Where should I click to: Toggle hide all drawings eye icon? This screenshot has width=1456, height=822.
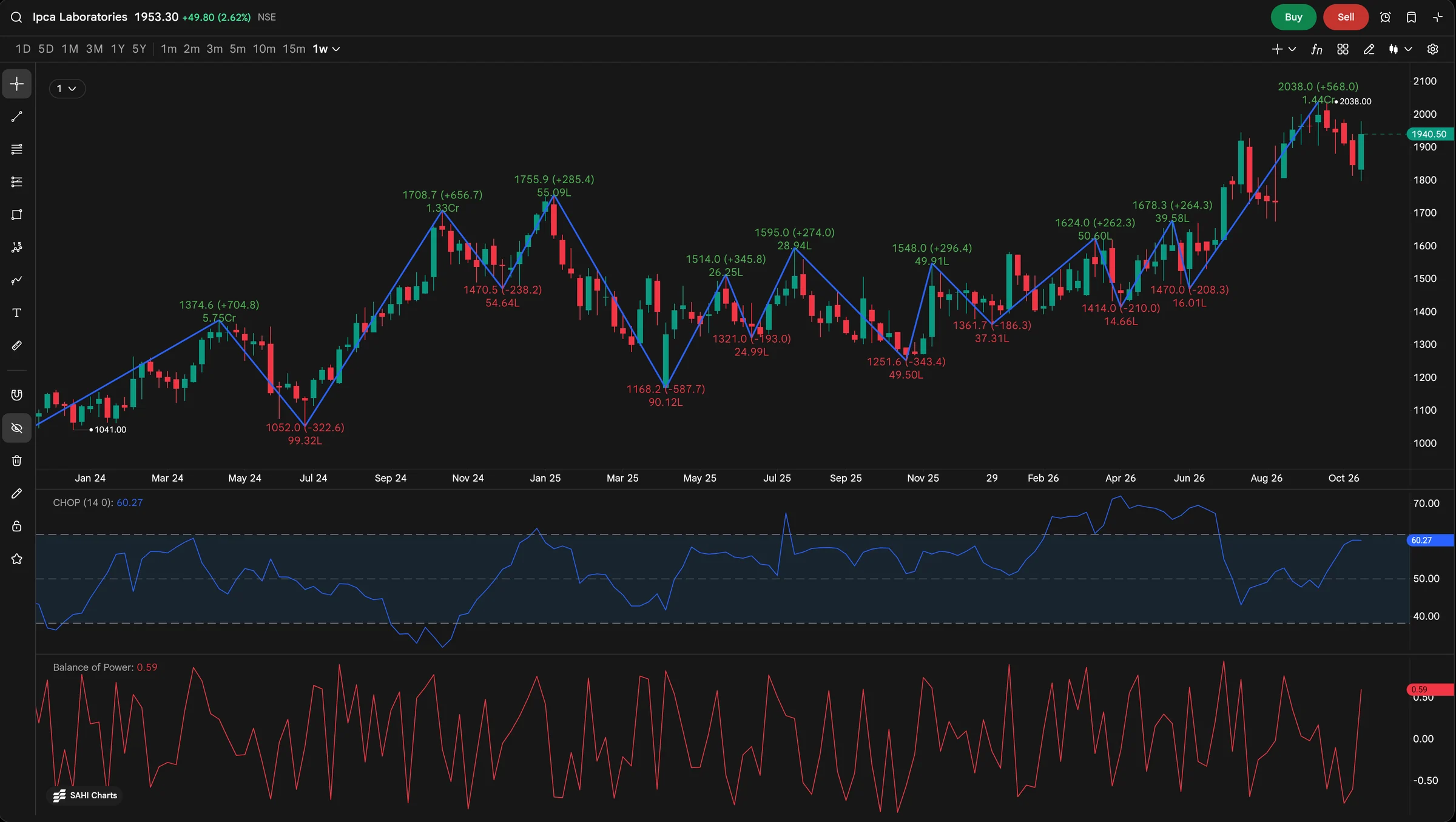pyautogui.click(x=17, y=428)
